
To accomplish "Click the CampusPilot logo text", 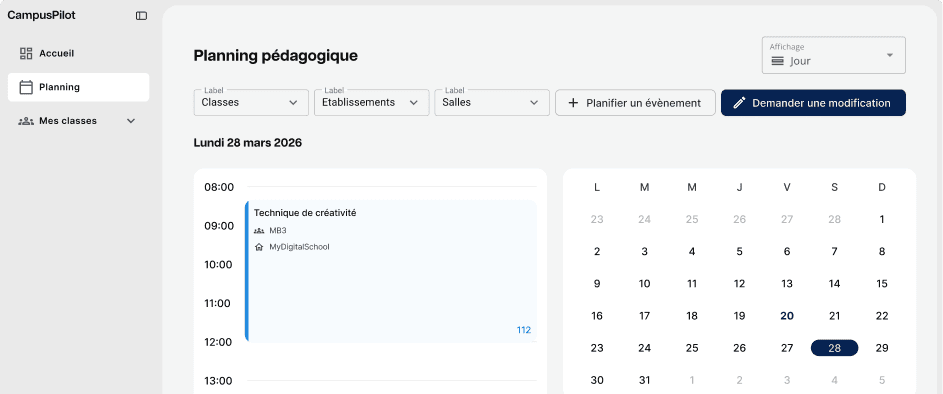I will [41, 16].
